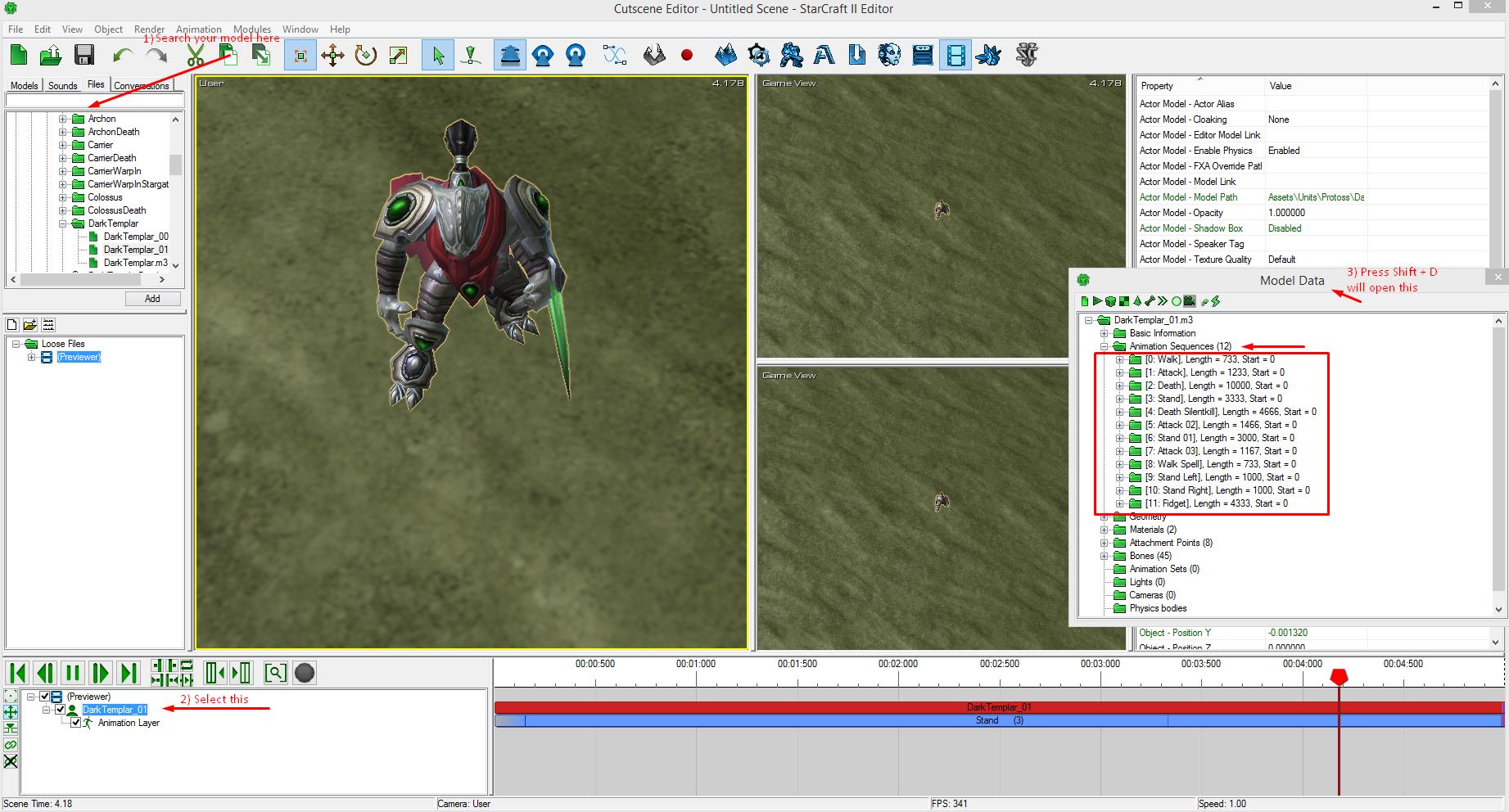This screenshot has width=1509, height=812.
Task: Click the Add button below file tree
Action: [152, 299]
